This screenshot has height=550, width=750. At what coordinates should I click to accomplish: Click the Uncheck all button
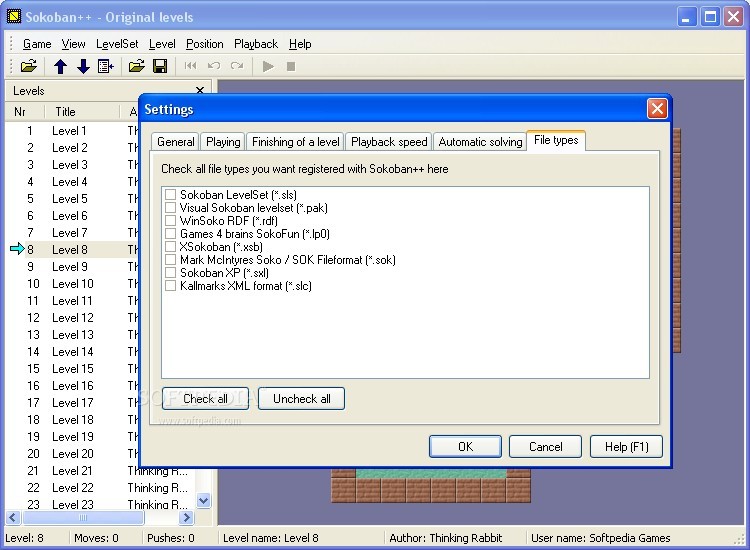pos(301,398)
